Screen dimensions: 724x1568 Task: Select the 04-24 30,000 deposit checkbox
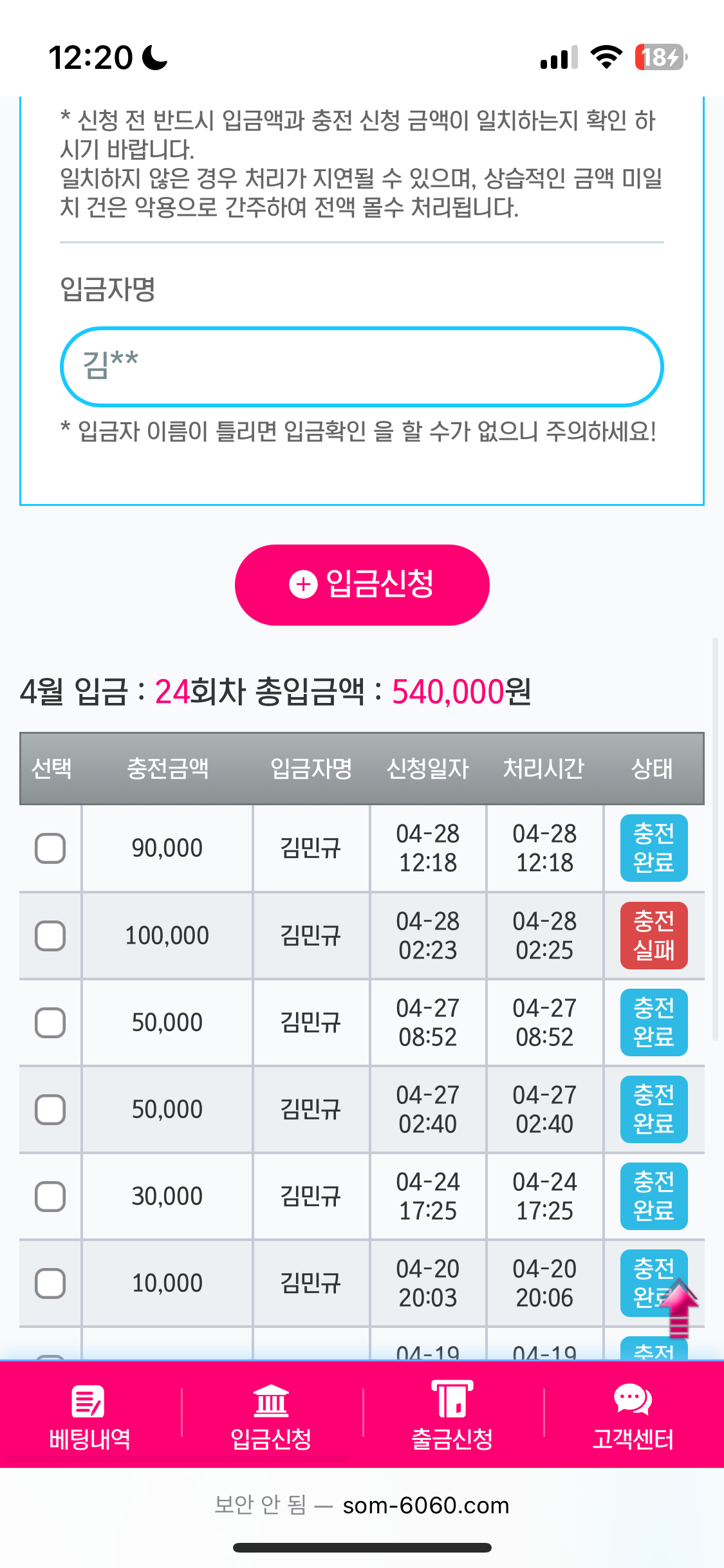50,1197
